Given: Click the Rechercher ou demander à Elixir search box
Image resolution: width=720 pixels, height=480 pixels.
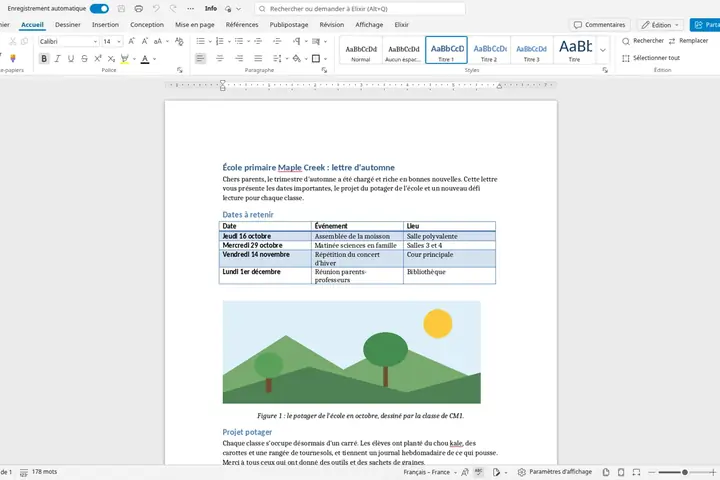Looking at the screenshot, I should [x=360, y=9].
